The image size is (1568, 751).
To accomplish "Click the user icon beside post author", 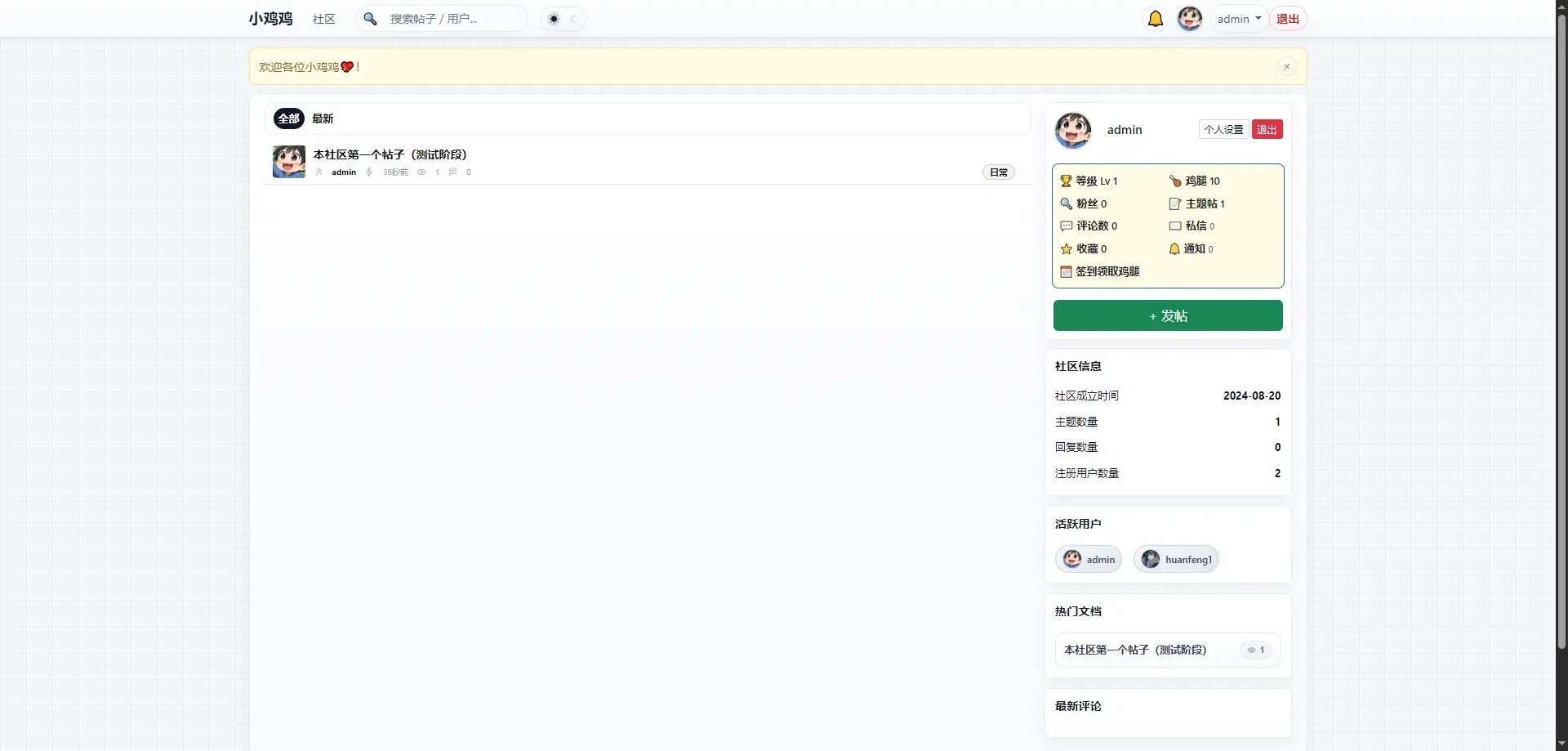I will (x=319, y=172).
